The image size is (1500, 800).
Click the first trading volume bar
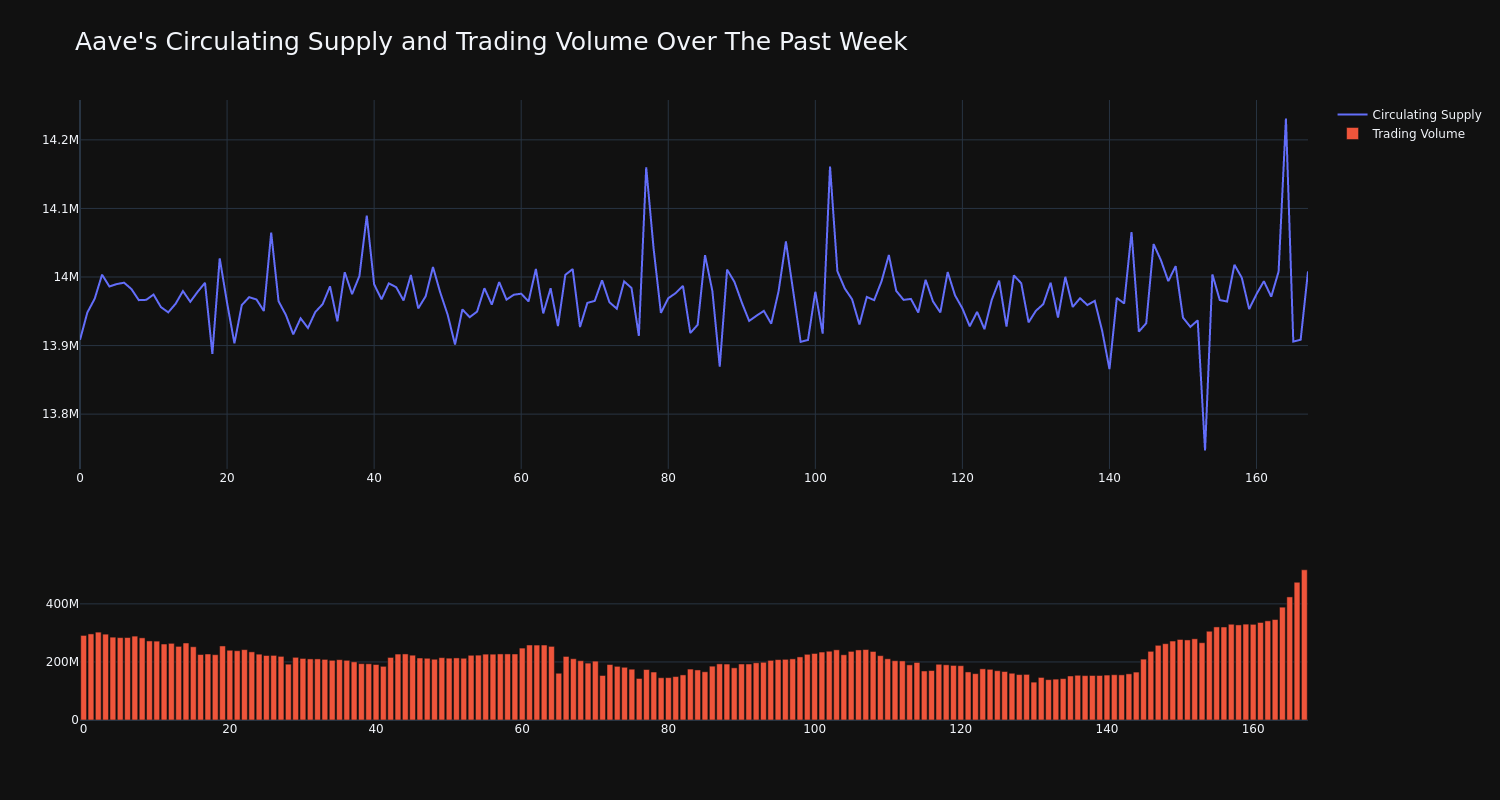click(x=84, y=678)
